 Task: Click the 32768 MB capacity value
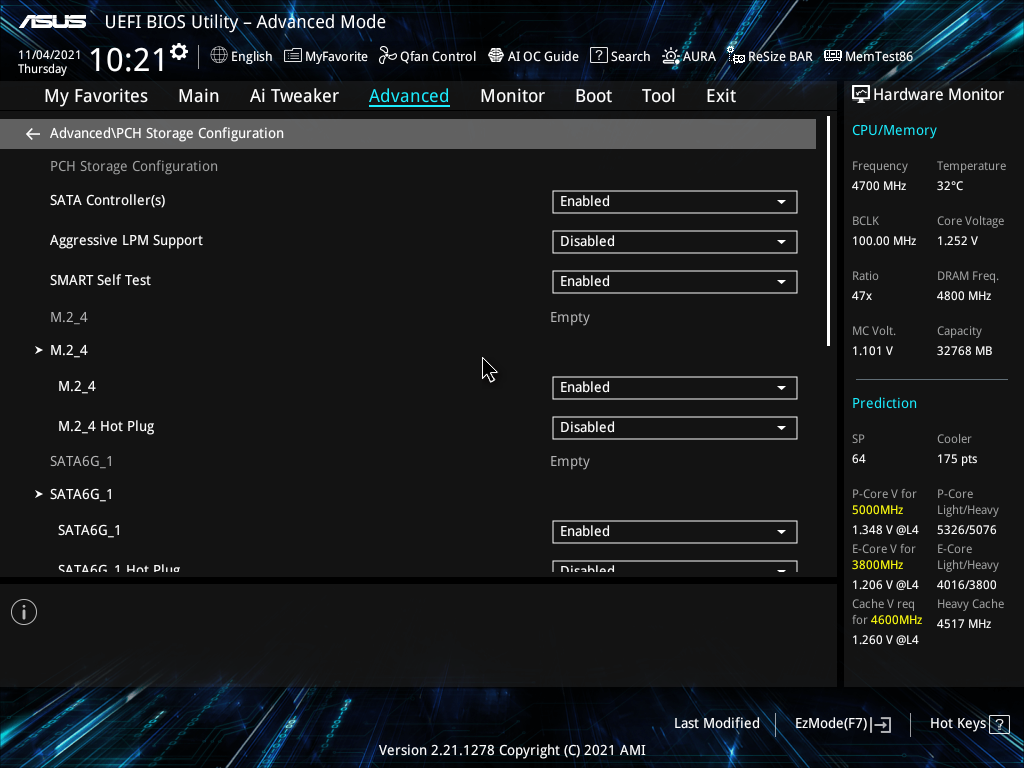[965, 351]
